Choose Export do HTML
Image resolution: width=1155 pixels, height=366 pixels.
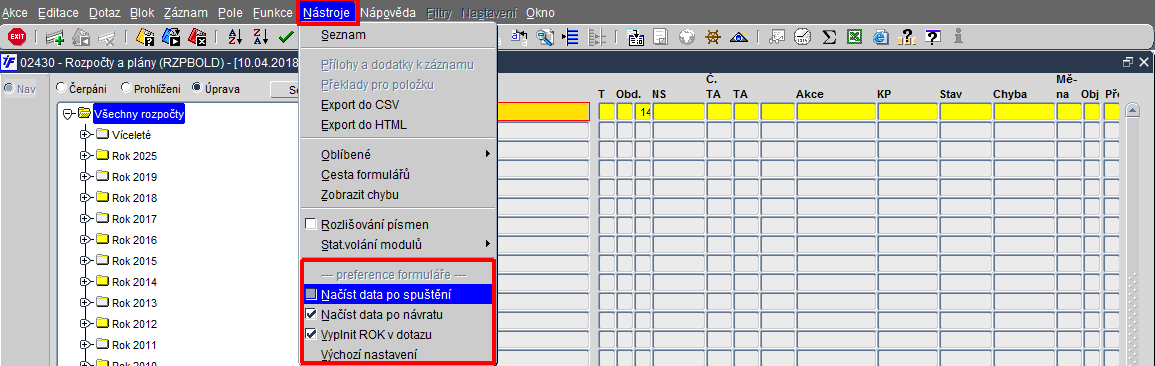(399, 124)
